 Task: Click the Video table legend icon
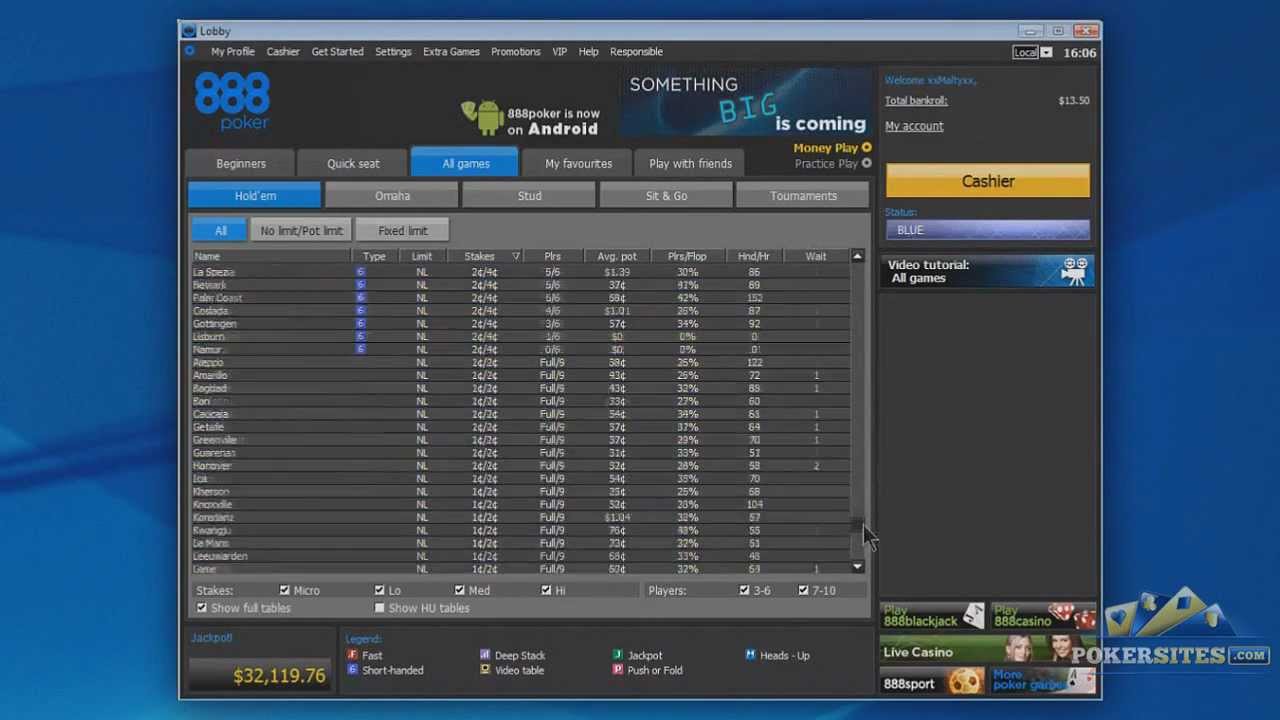[485, 670]
